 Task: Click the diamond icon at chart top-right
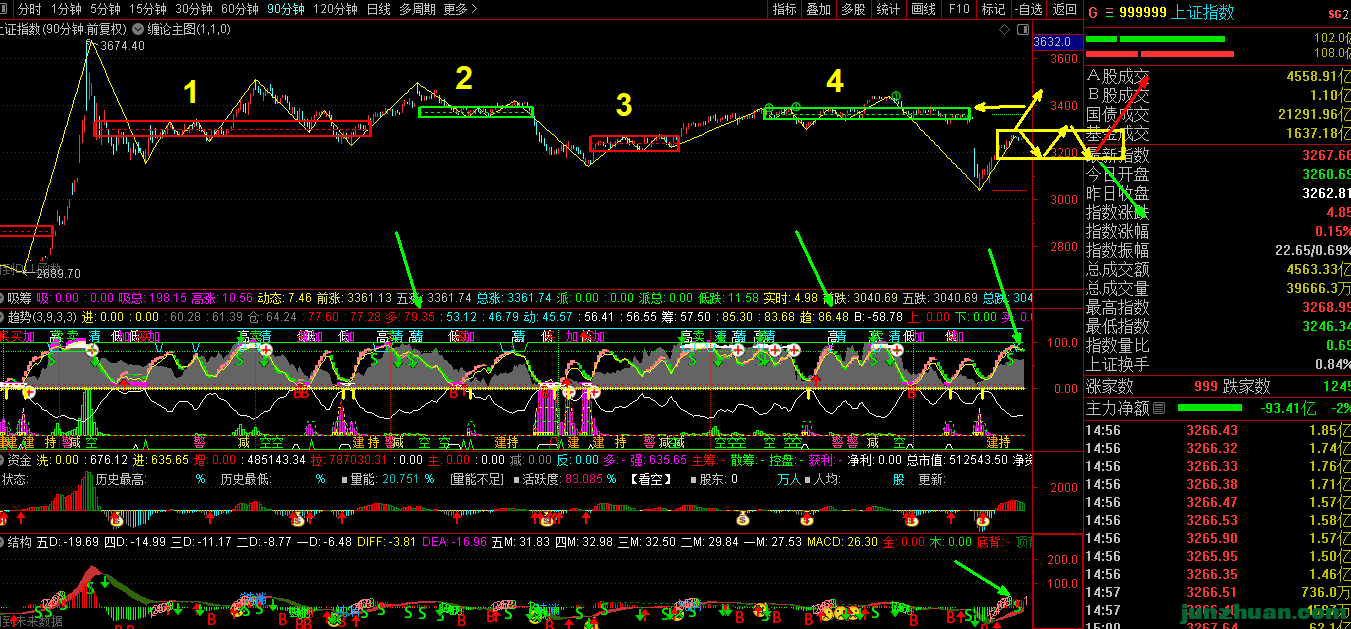click(x=1004, y=30)
